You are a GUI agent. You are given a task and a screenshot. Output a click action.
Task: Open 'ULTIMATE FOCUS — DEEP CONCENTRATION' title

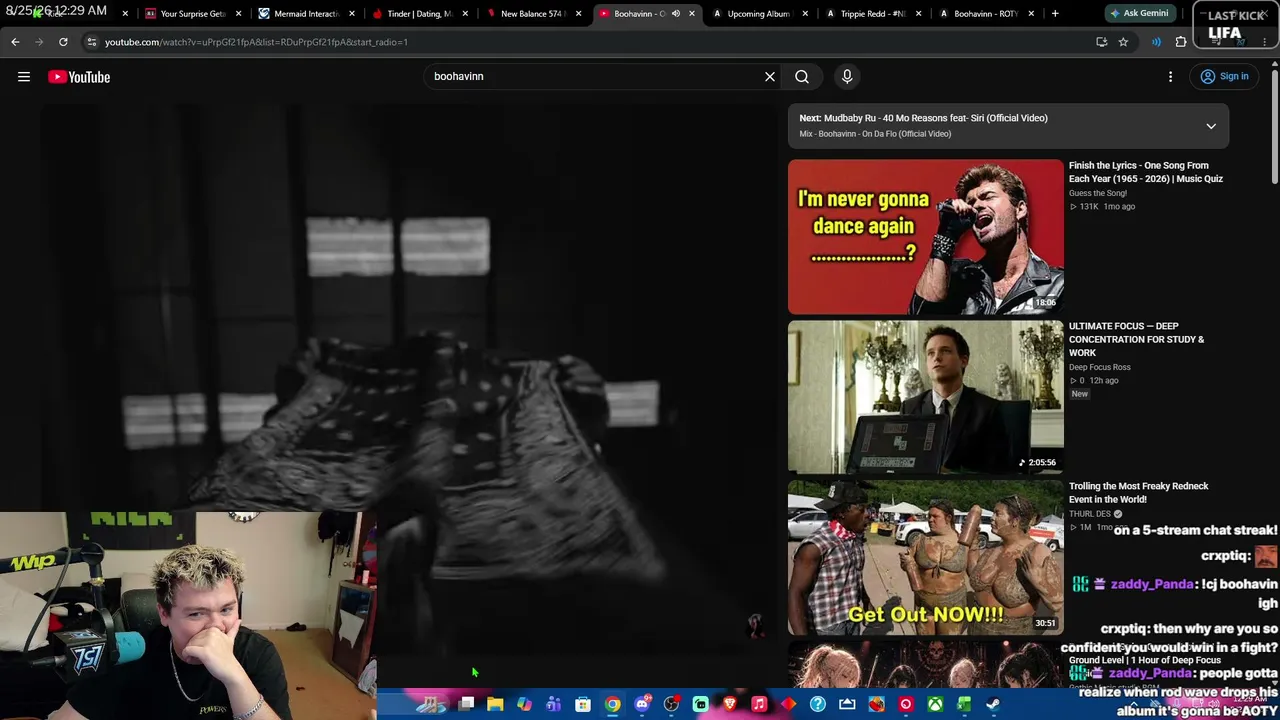[x=1137, y=339]
